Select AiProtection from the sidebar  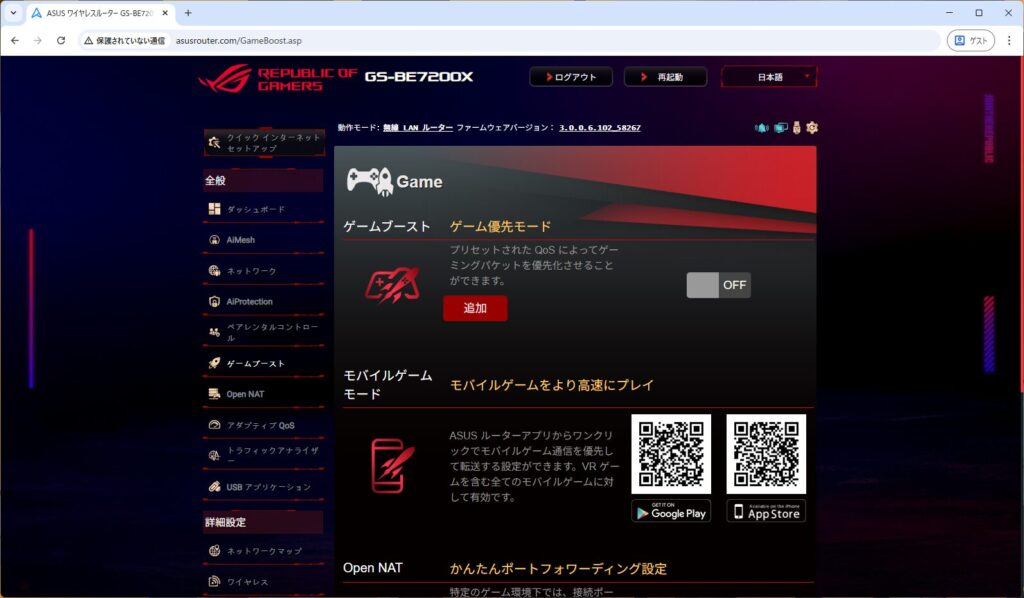pyautogui.click(x=249, y=301)
